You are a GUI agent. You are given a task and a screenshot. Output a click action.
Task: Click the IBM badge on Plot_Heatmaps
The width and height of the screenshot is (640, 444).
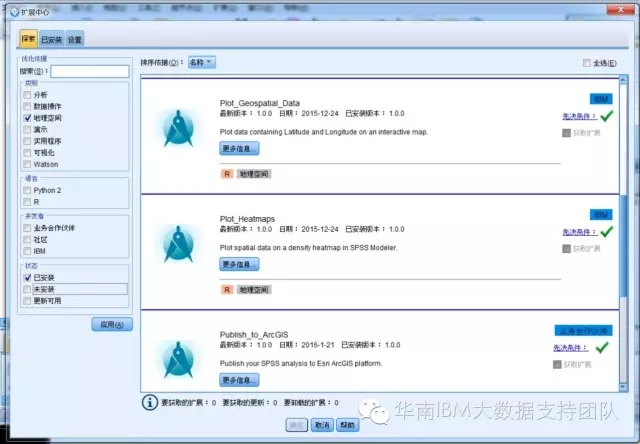click(x=601, y=215)
